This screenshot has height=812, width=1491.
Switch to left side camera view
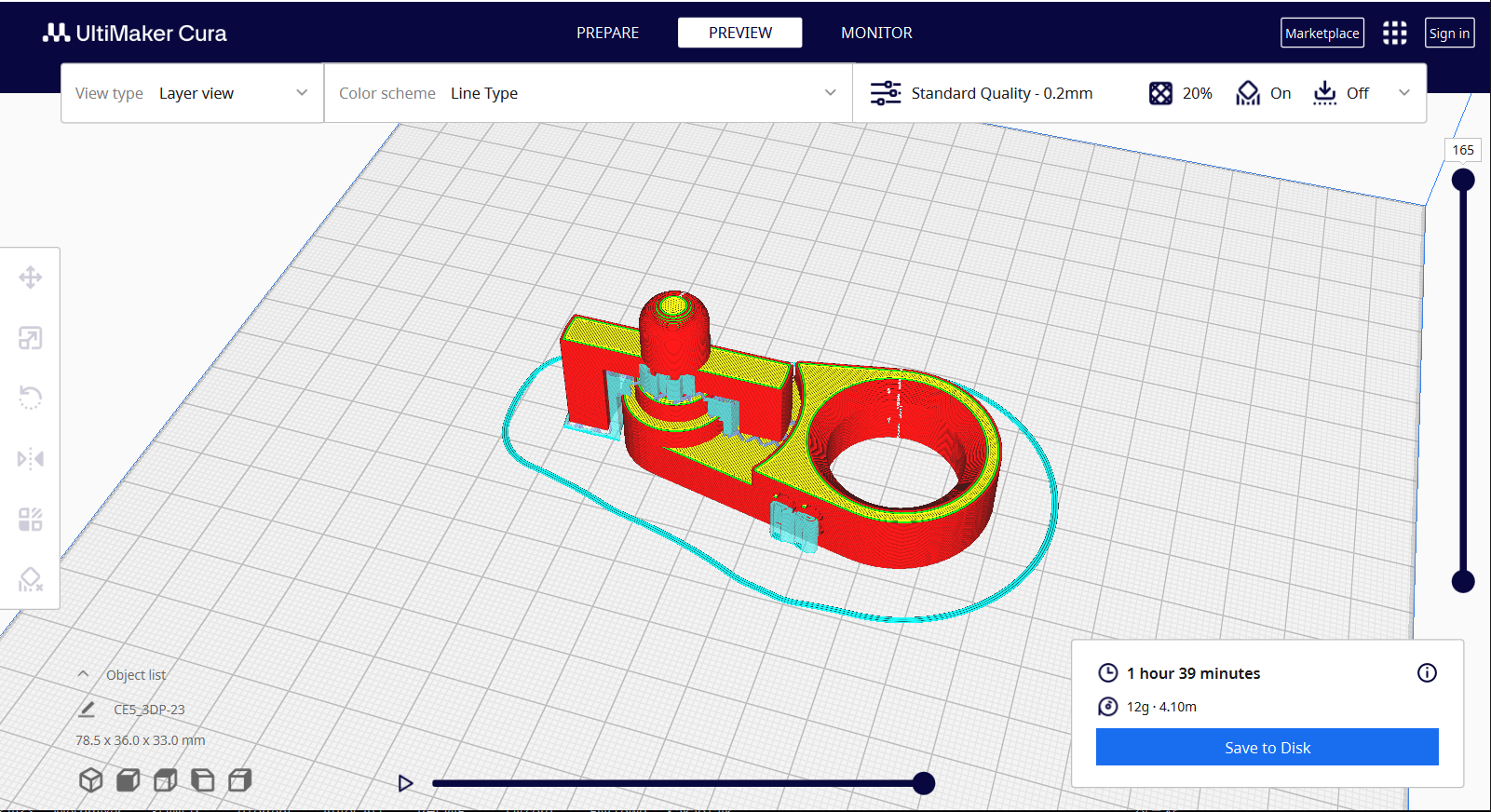(x=202, y=780)
